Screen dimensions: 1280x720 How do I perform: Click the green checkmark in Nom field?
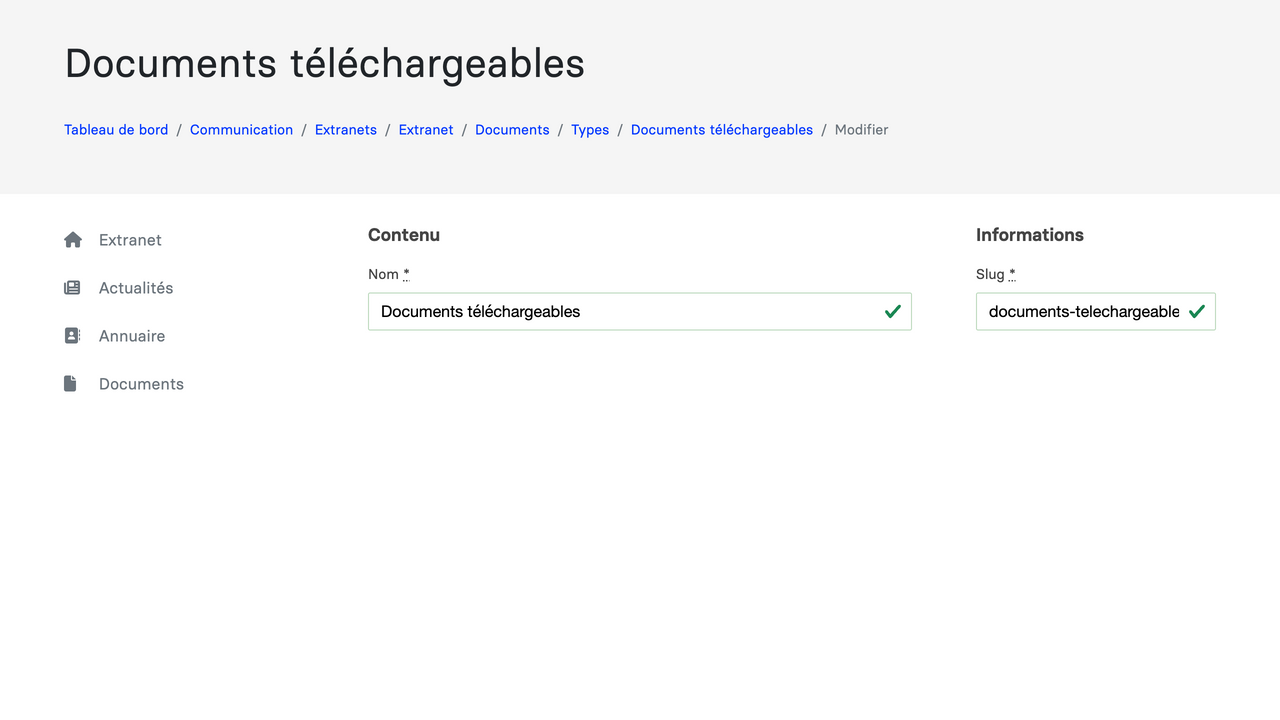[x=893, y=312]
